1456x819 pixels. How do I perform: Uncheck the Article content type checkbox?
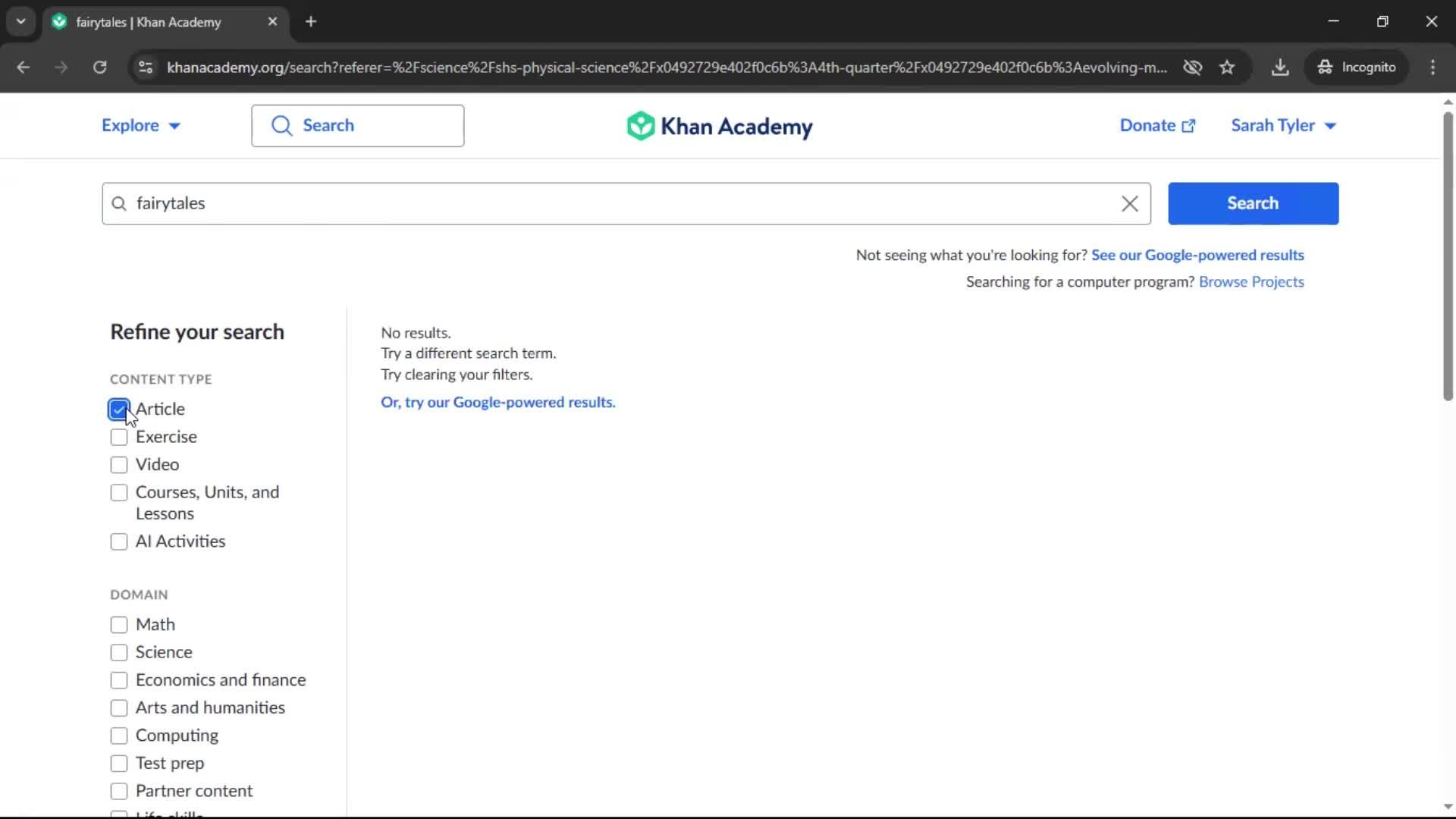(x=119, y=409)
